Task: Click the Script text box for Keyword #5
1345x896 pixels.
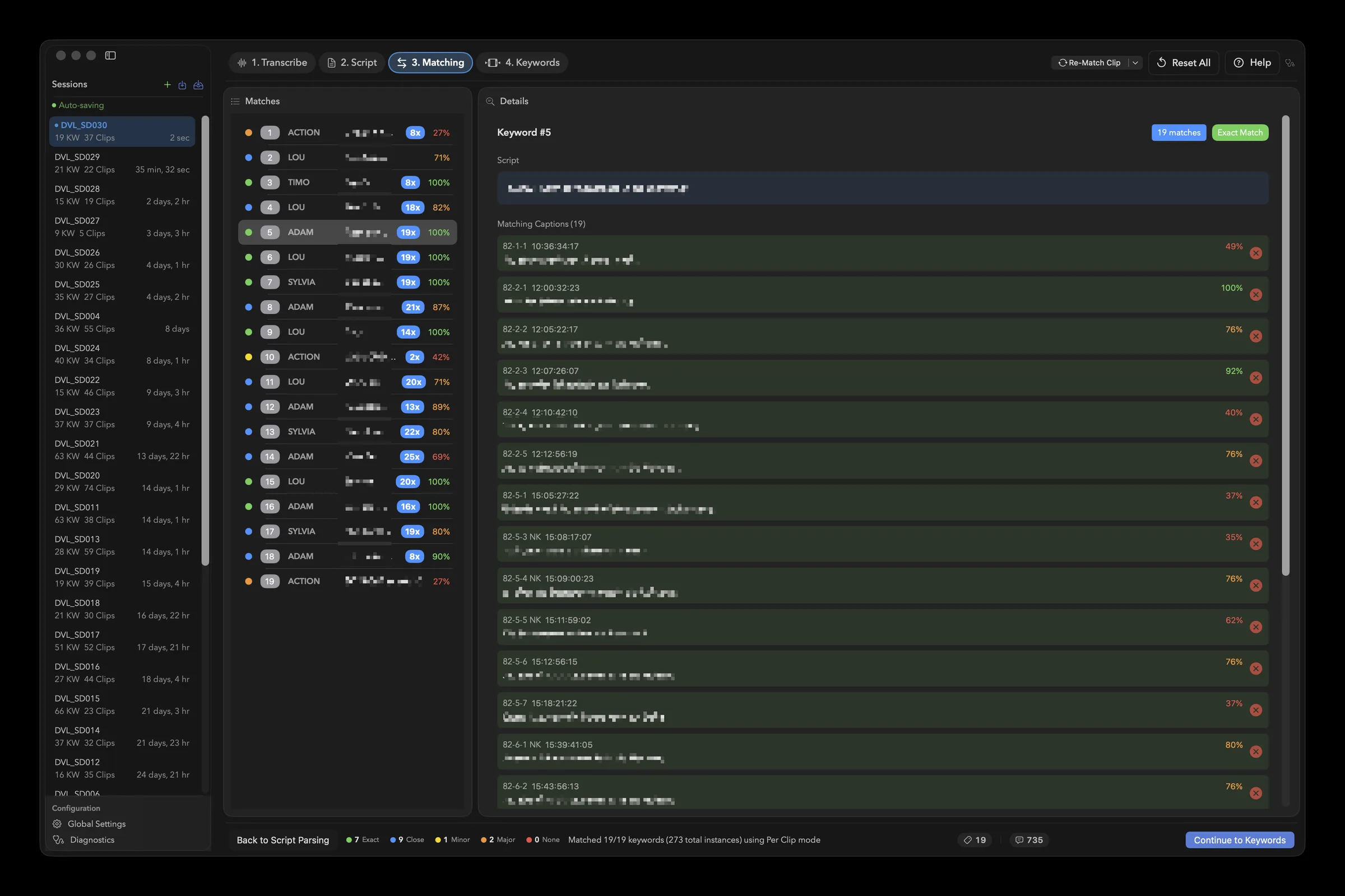Action: coord(882,188)
